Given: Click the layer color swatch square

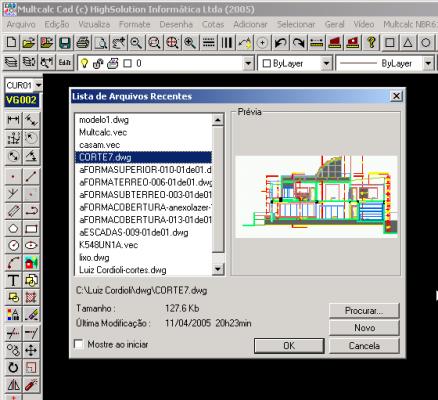Looking at the screenshot, I should pyautogui.click(x=127, y=63).
